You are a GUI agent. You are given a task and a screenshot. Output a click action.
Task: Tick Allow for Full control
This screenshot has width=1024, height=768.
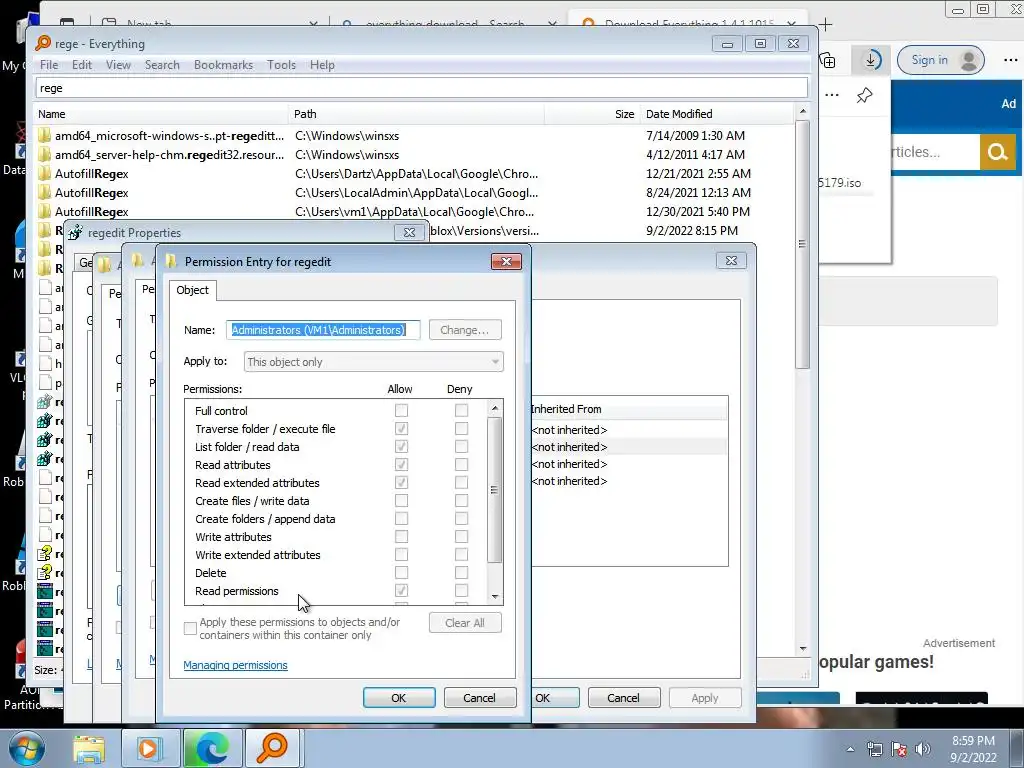(x=401, y=410)
